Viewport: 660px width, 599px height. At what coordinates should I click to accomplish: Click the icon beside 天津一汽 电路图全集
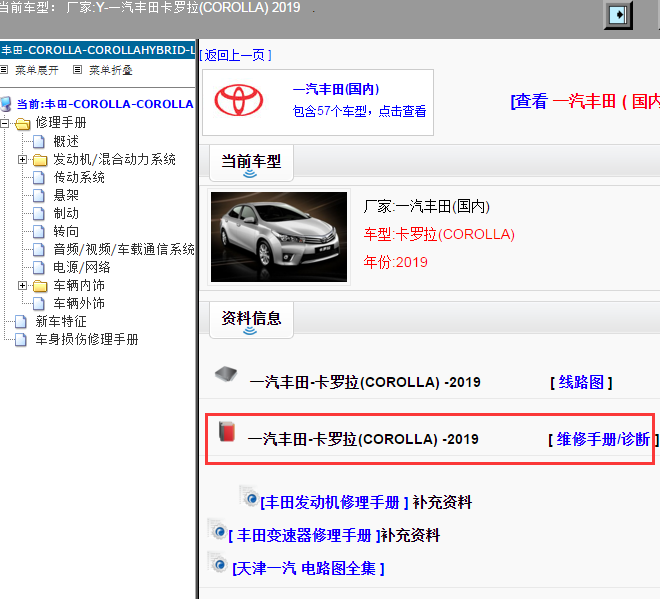click(218, 563)
